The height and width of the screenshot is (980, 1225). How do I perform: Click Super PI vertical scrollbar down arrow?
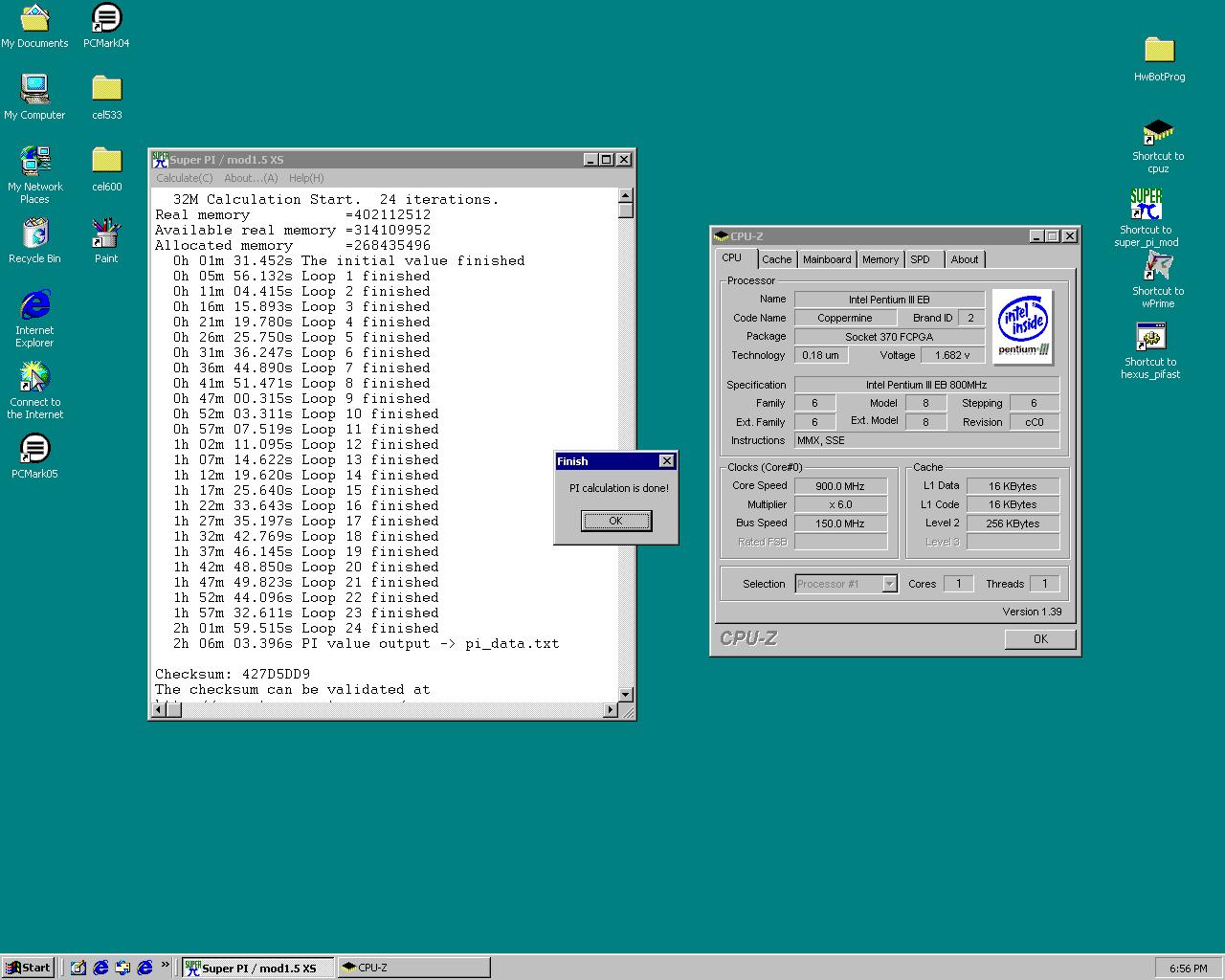pyautogui.click(x=626, y=695)
